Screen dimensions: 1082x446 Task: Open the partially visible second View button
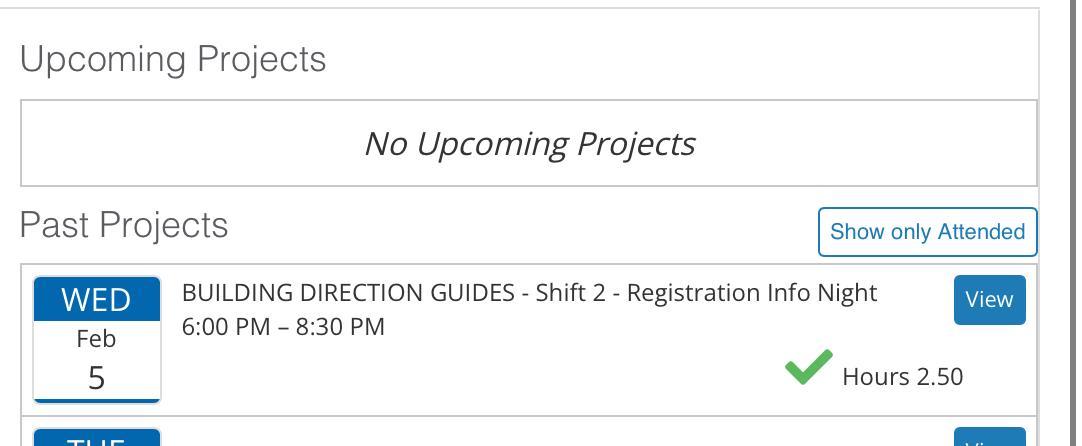(x=989, y=438)
